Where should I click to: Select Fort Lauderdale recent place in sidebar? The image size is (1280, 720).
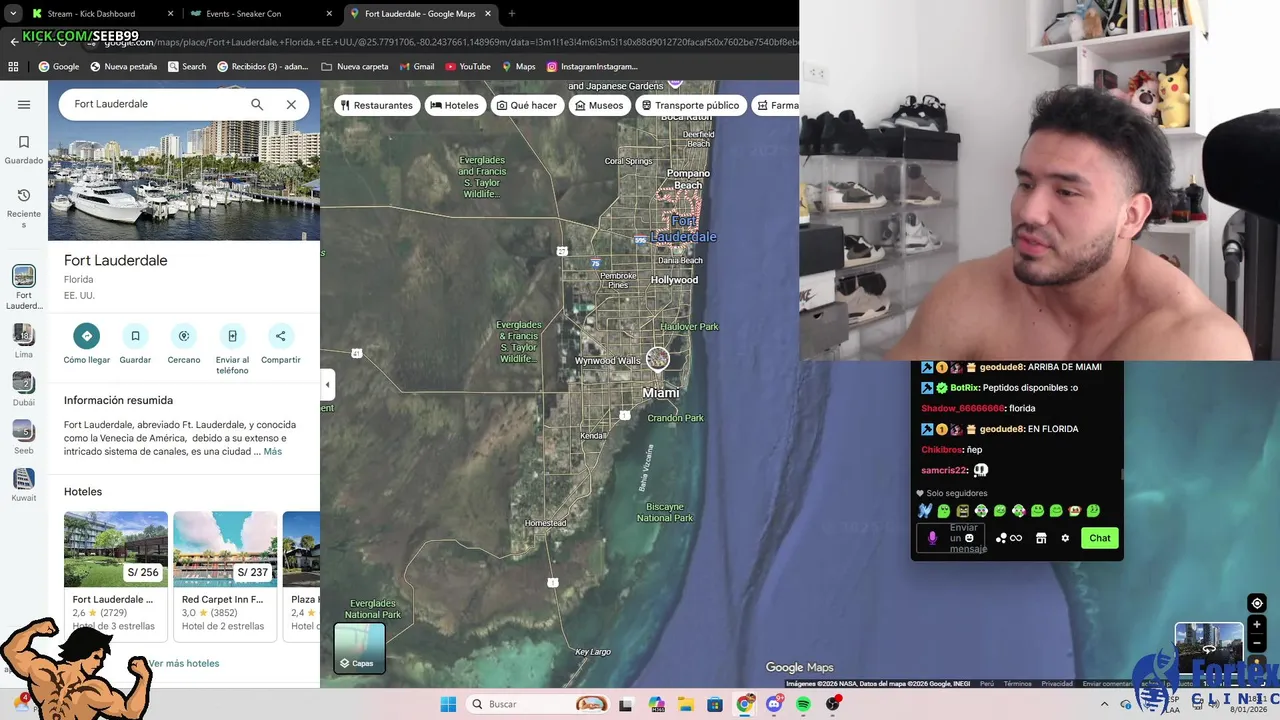click(24, 287)
